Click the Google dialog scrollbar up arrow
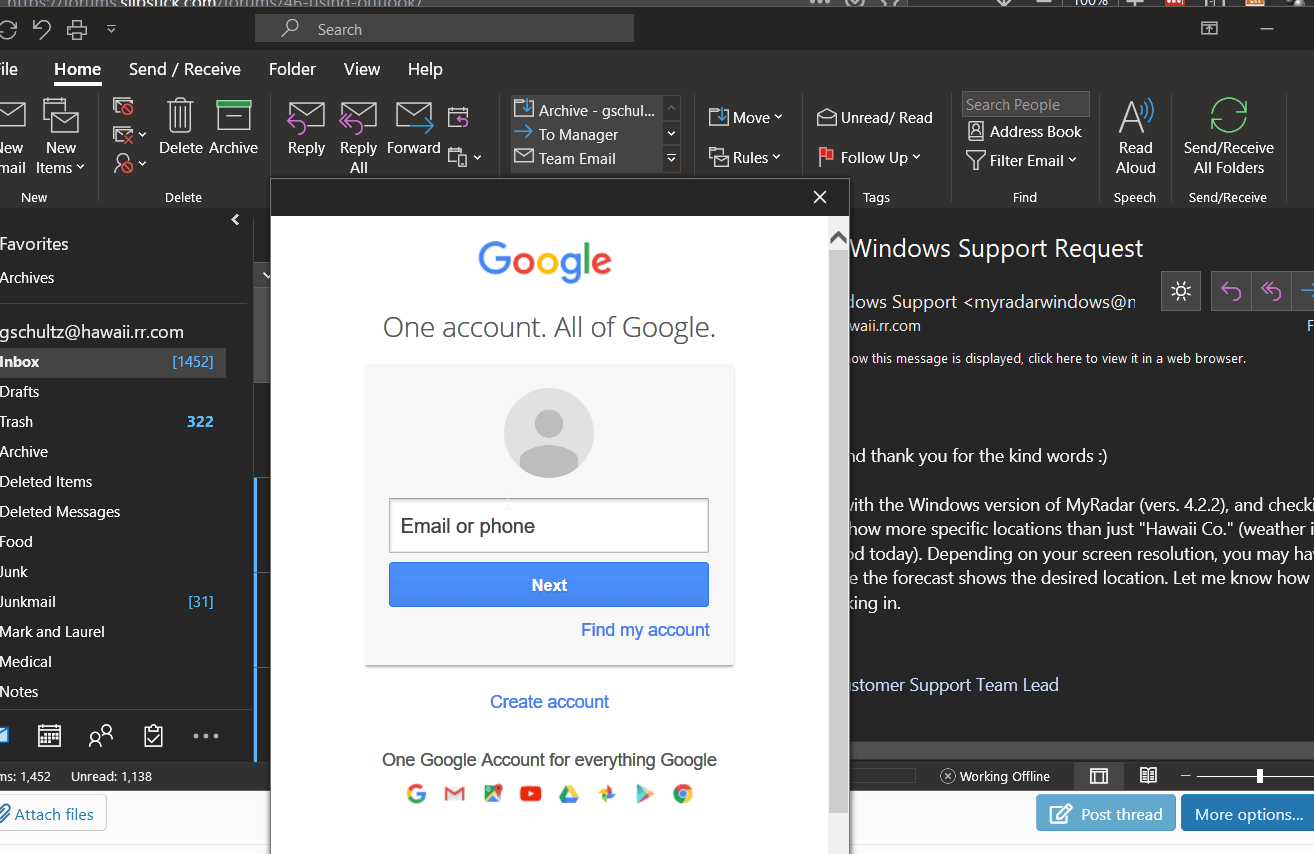This screenshot has height=854, width=1314. 838,237
